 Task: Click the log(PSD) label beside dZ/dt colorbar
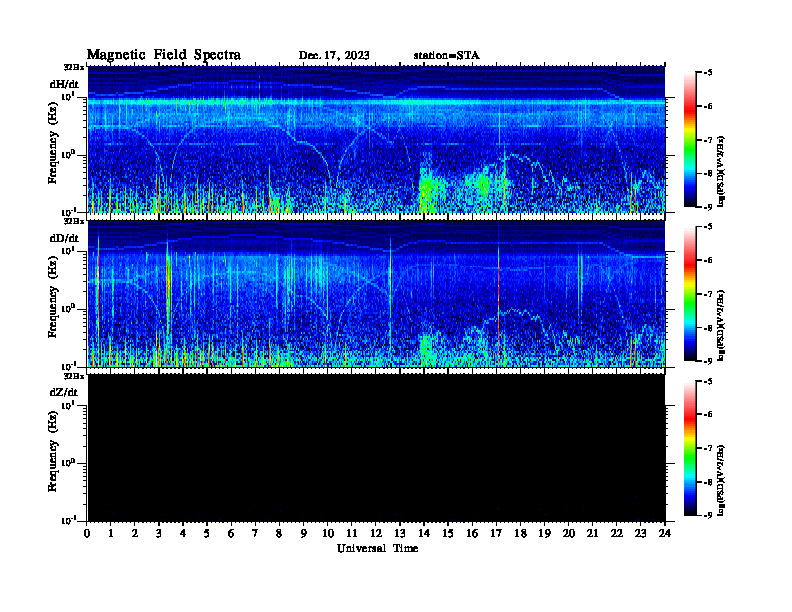coord(721,480)
